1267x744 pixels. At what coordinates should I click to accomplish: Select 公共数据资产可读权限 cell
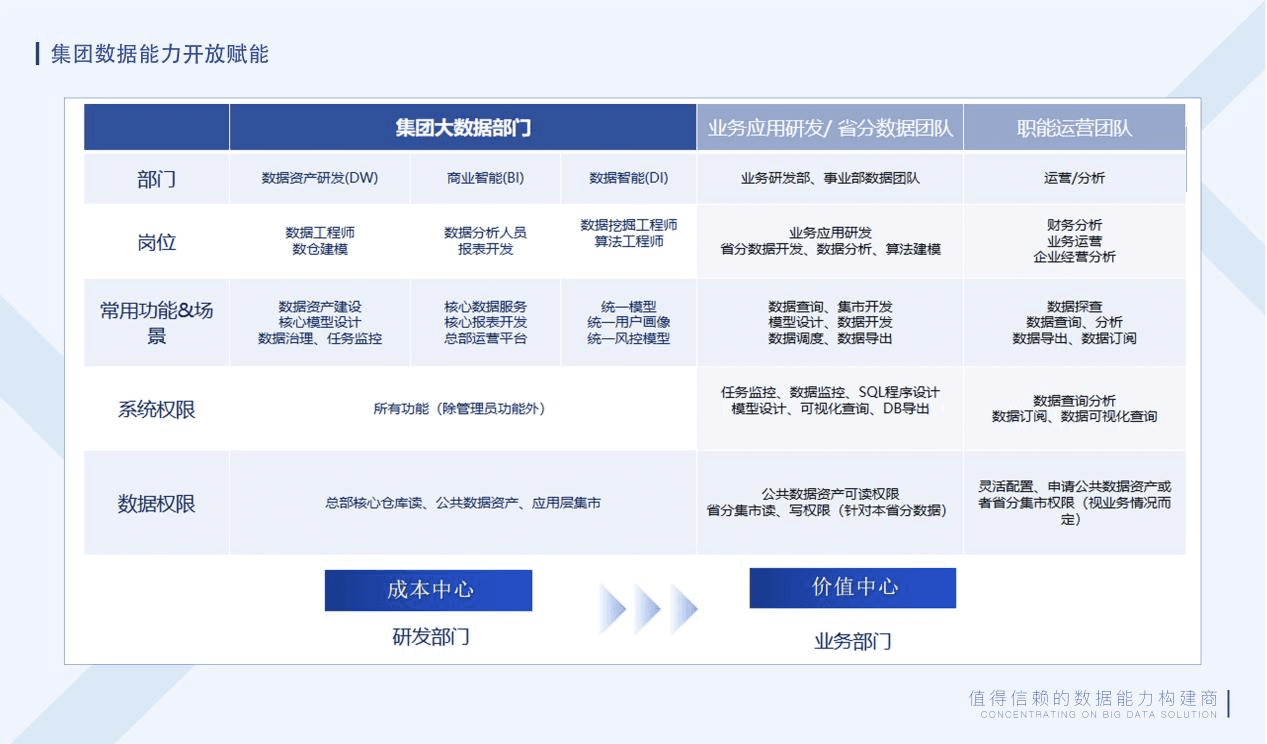(830, 502)
